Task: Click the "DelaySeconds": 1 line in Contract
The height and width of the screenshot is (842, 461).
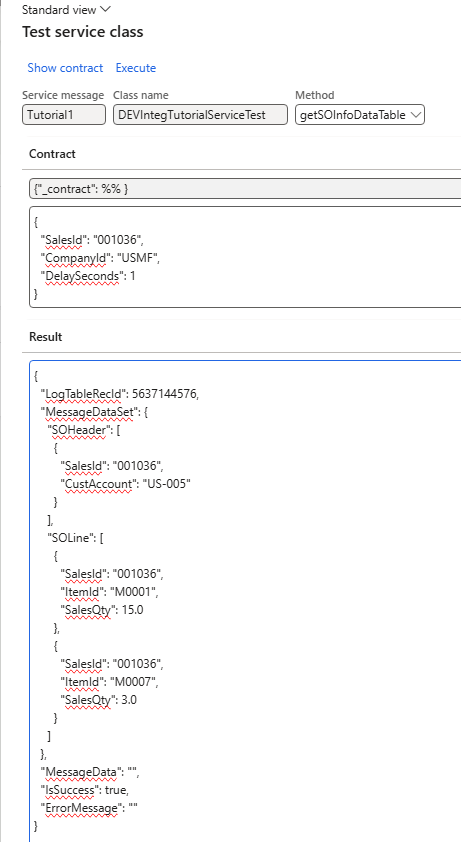Action: click(88, 276)
